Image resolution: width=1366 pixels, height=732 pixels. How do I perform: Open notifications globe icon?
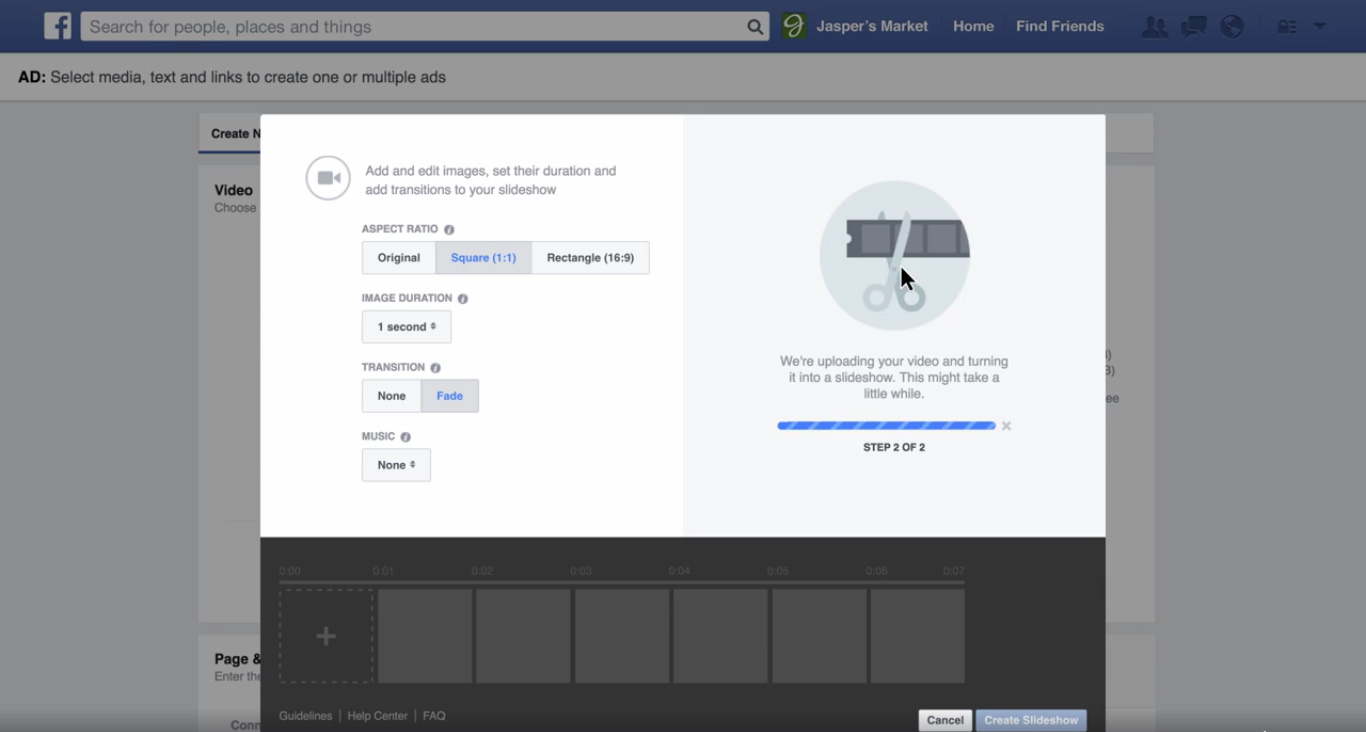pos(1232,27)
